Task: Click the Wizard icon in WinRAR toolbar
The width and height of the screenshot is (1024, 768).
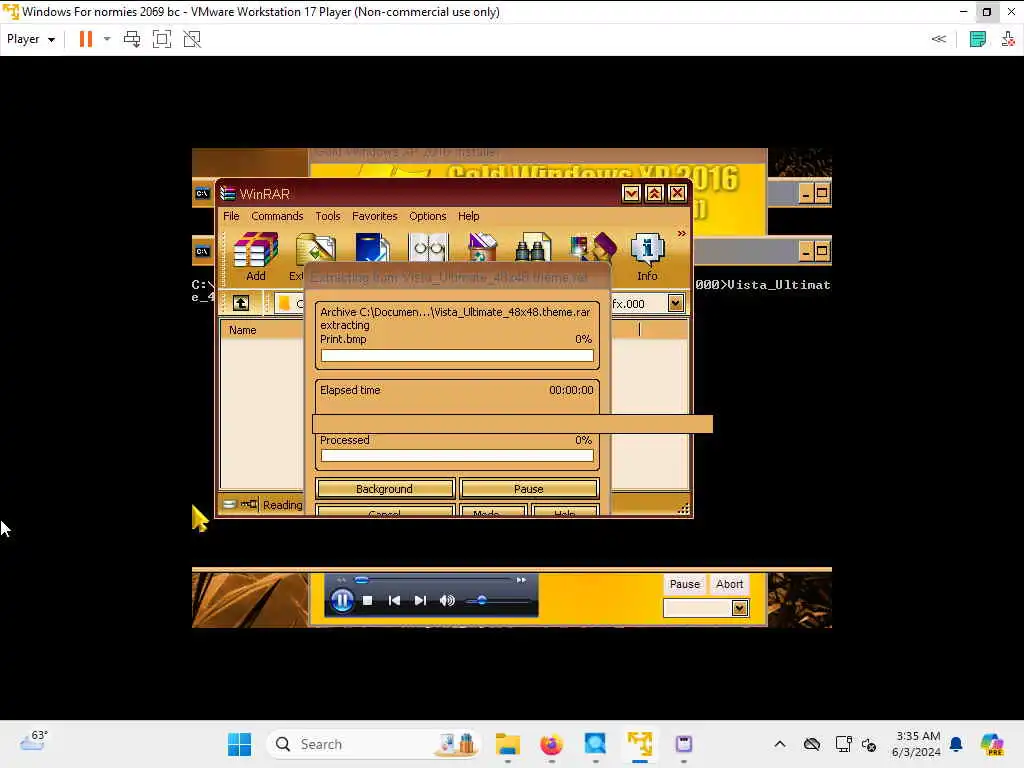Action: tap(593, 248)
